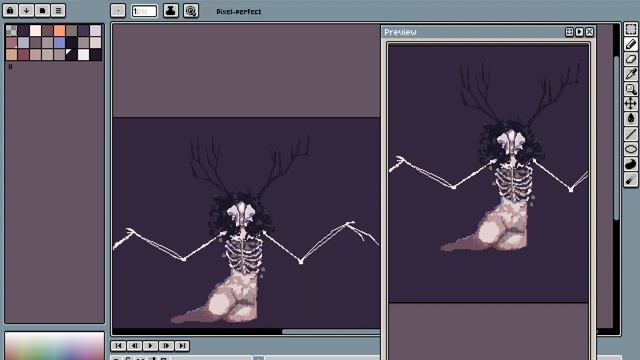Screen dimensions: 640x360
Task: Go to the previous frame
Action: tap(134, 346)
